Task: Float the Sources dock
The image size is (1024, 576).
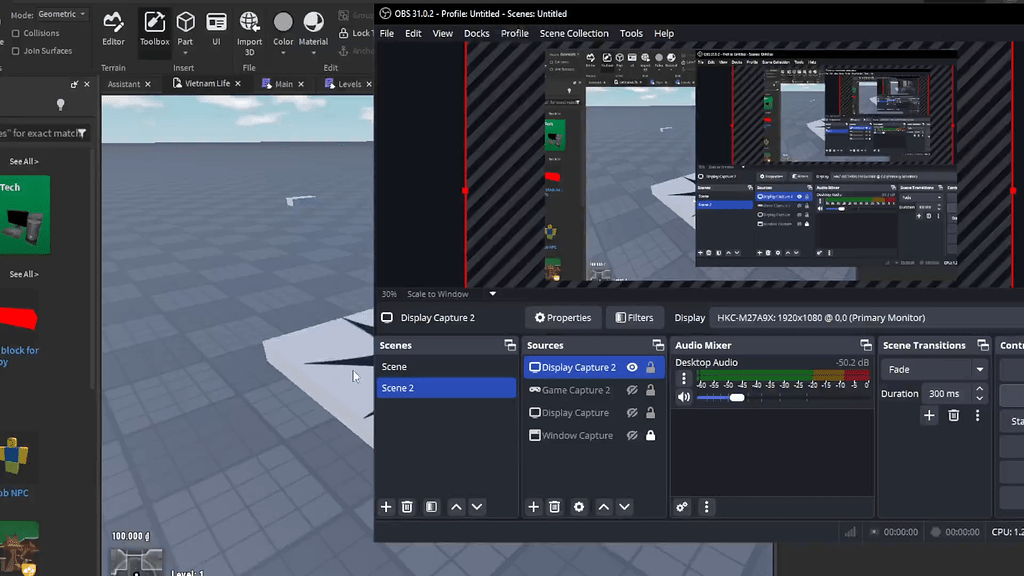Action: coord(658,345)
